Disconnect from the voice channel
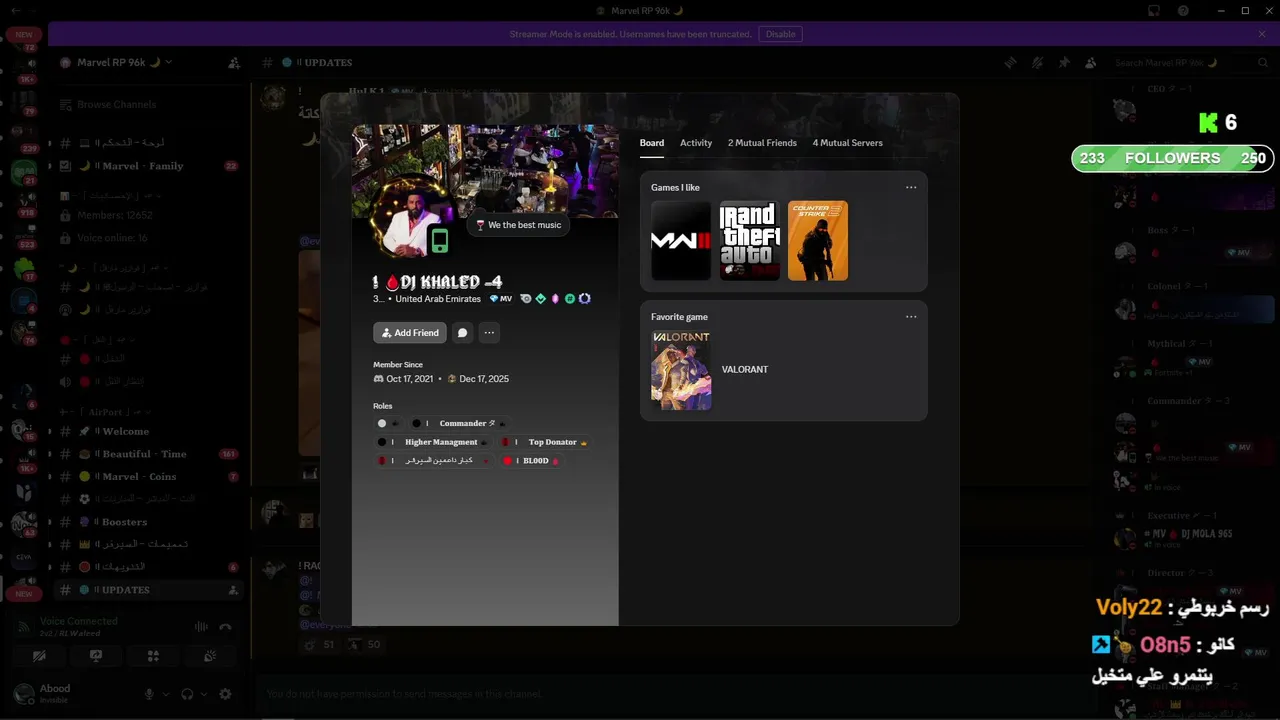 click(226, 627)
